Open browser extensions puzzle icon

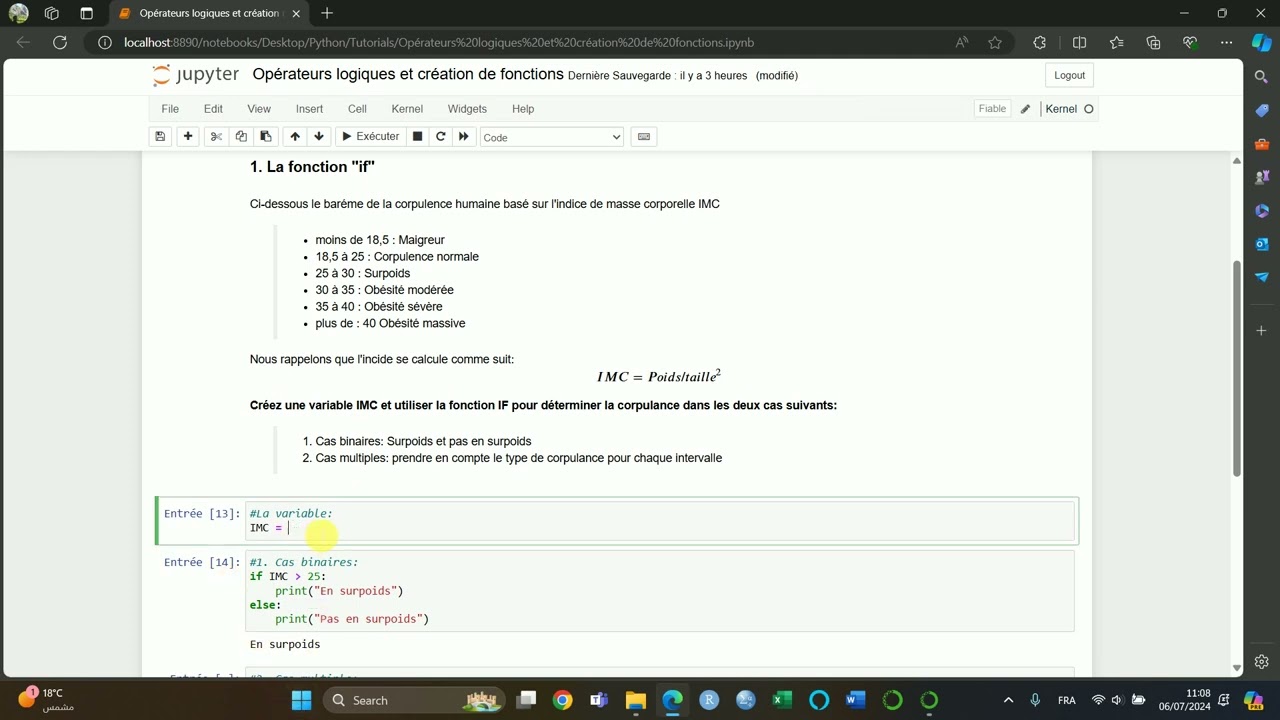point(1040,43)
